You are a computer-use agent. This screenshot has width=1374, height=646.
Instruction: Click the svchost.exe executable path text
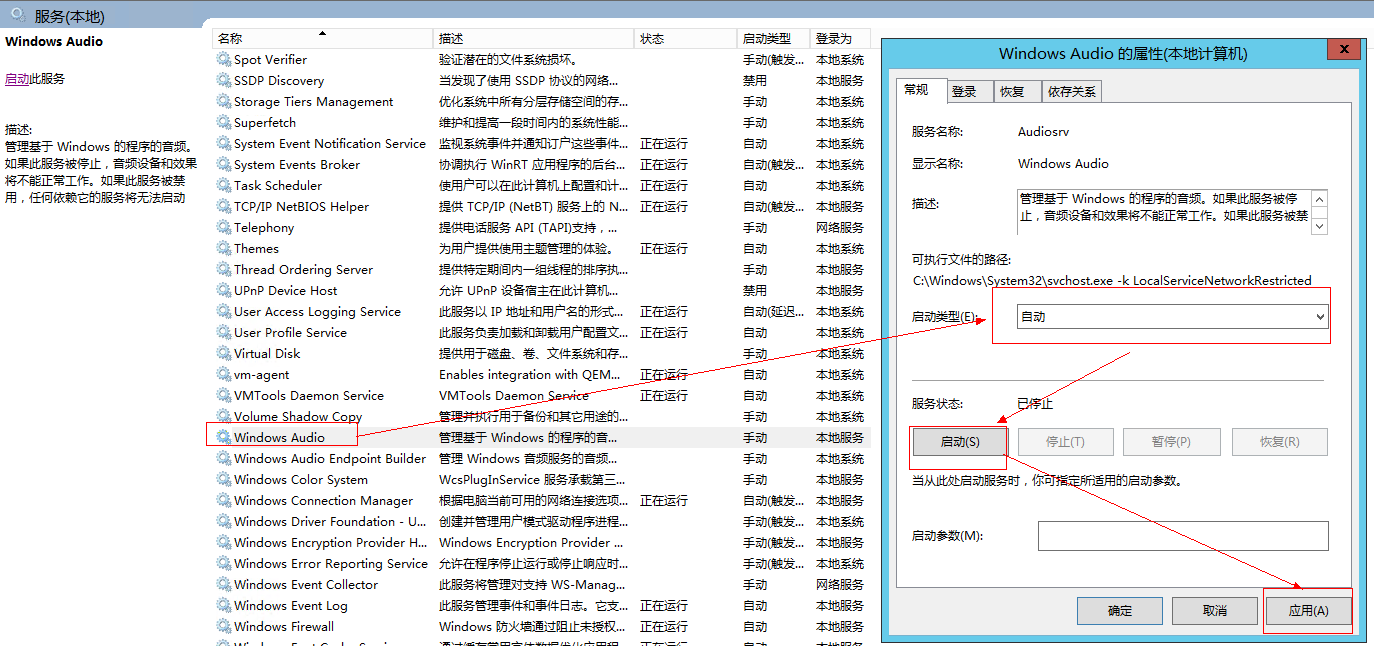tap(1113, 281)
